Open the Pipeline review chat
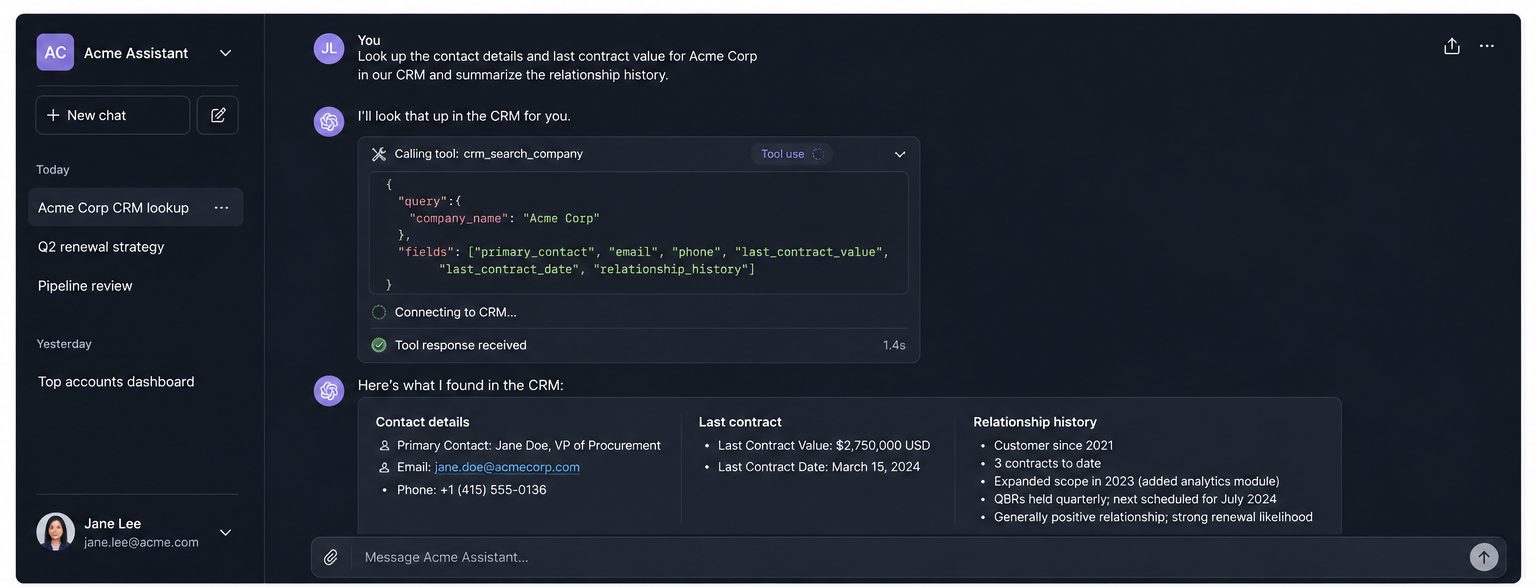Viewport: 1536px width, 588px height. tap(85, 285)
